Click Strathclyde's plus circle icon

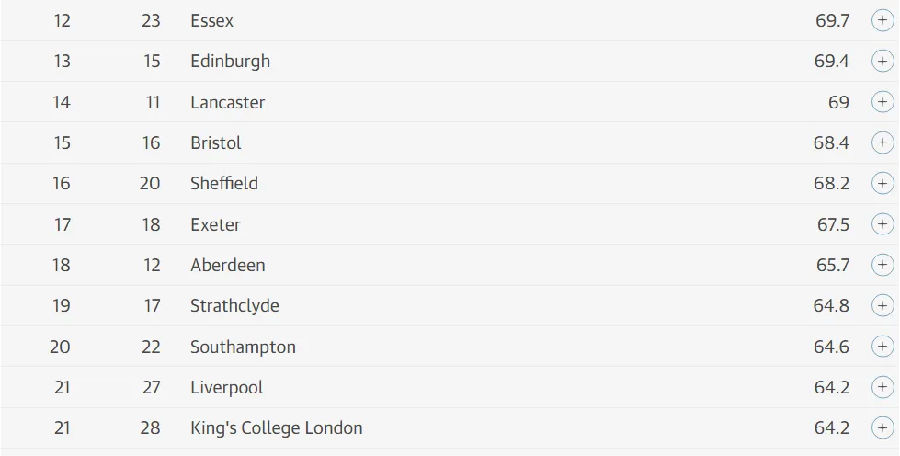point(882,305)
